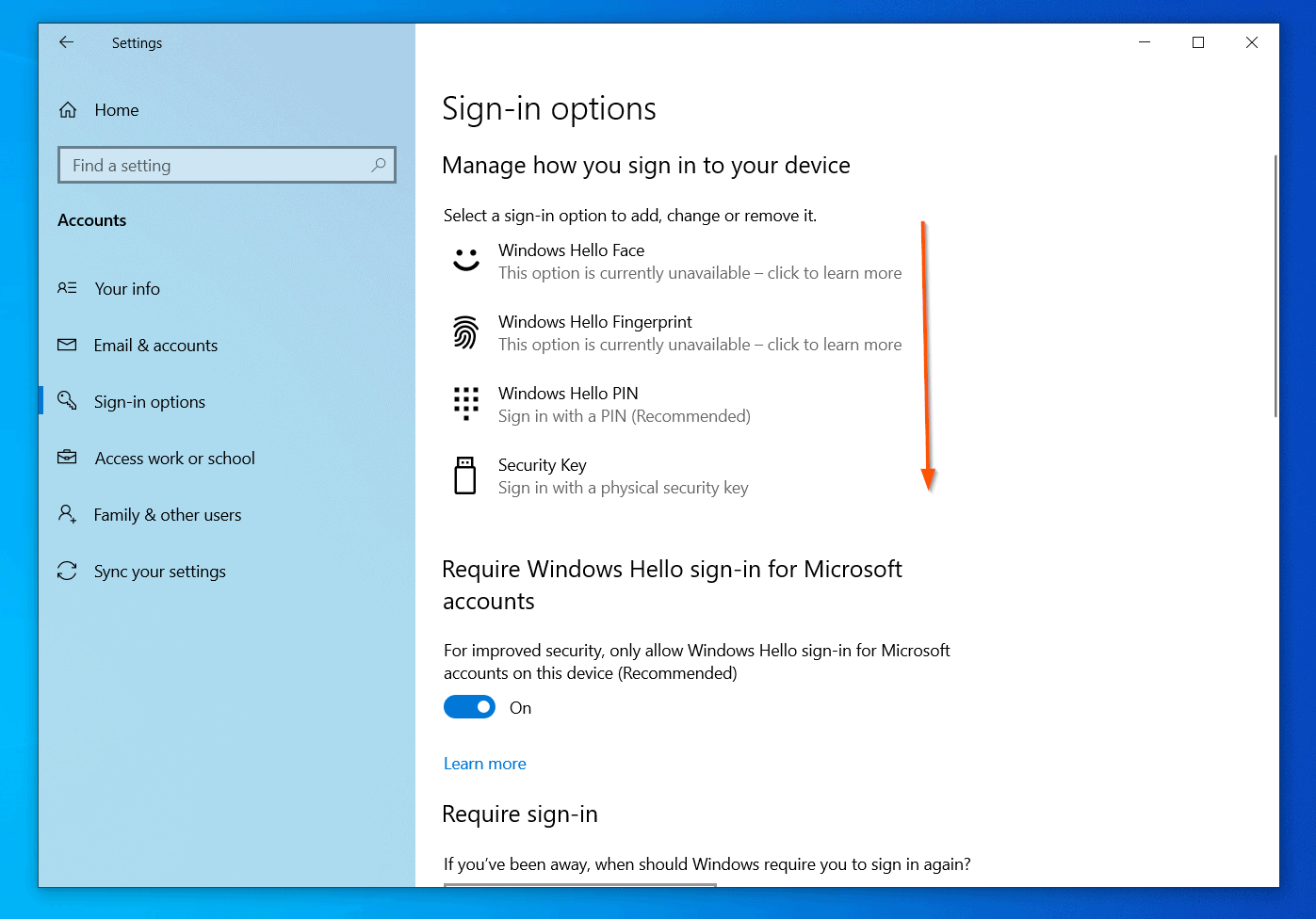1316x919 pixels.
Task: Open Sync your settings page
Action: 160,572
